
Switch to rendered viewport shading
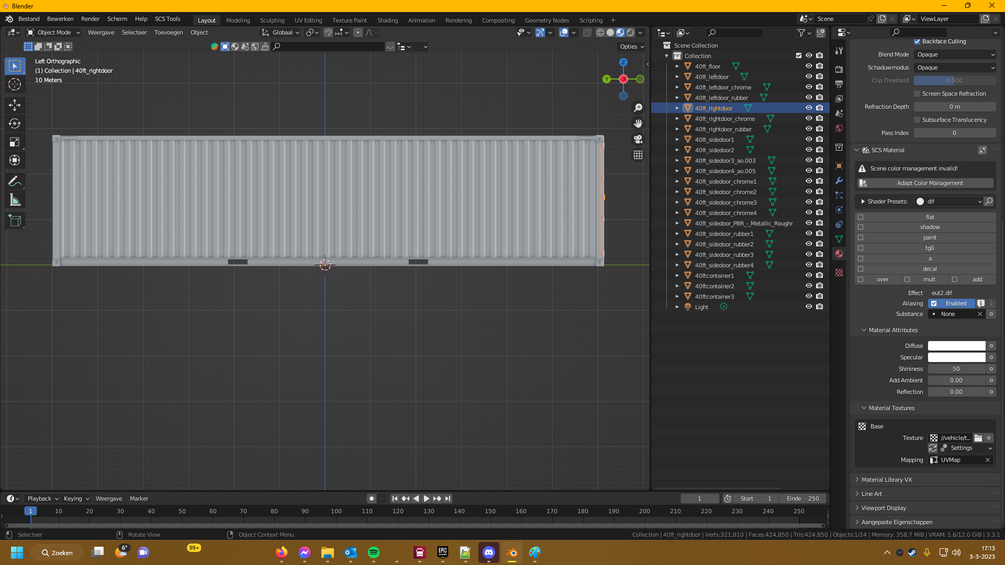click(x=630, y=33)
